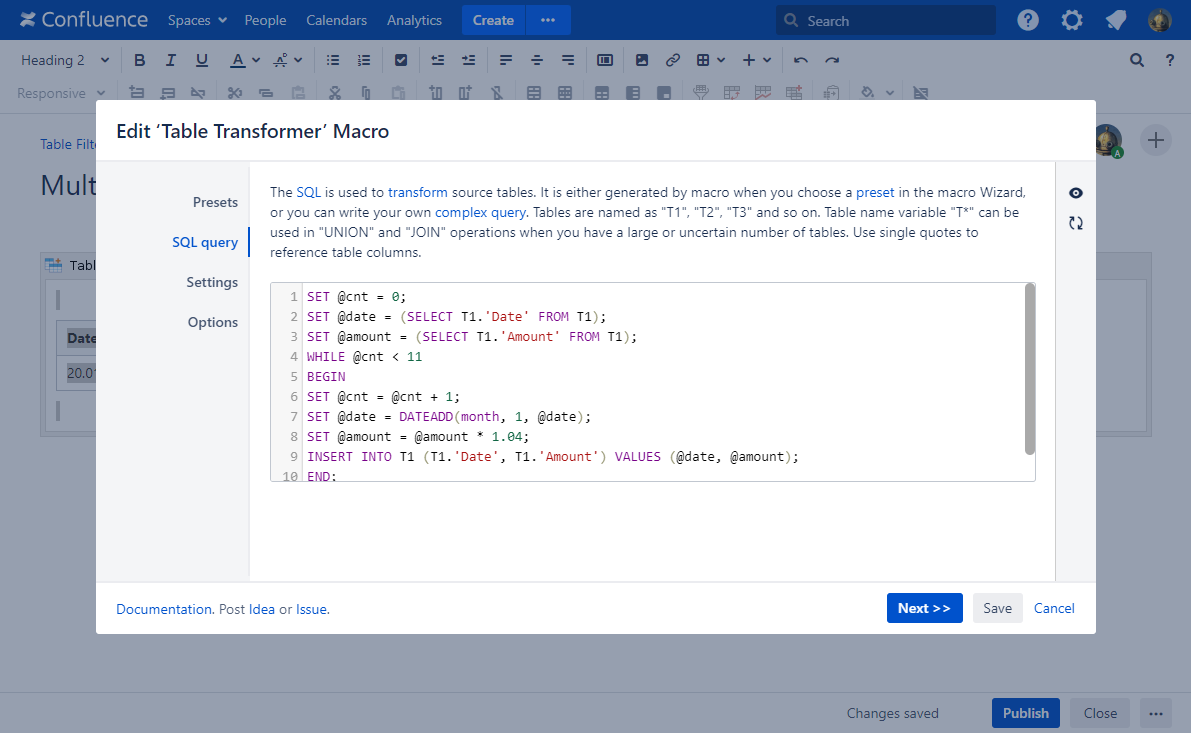Screen dimensions: 1191x733
Task: Insert a task list checkbox
Action: coord(401,60)
